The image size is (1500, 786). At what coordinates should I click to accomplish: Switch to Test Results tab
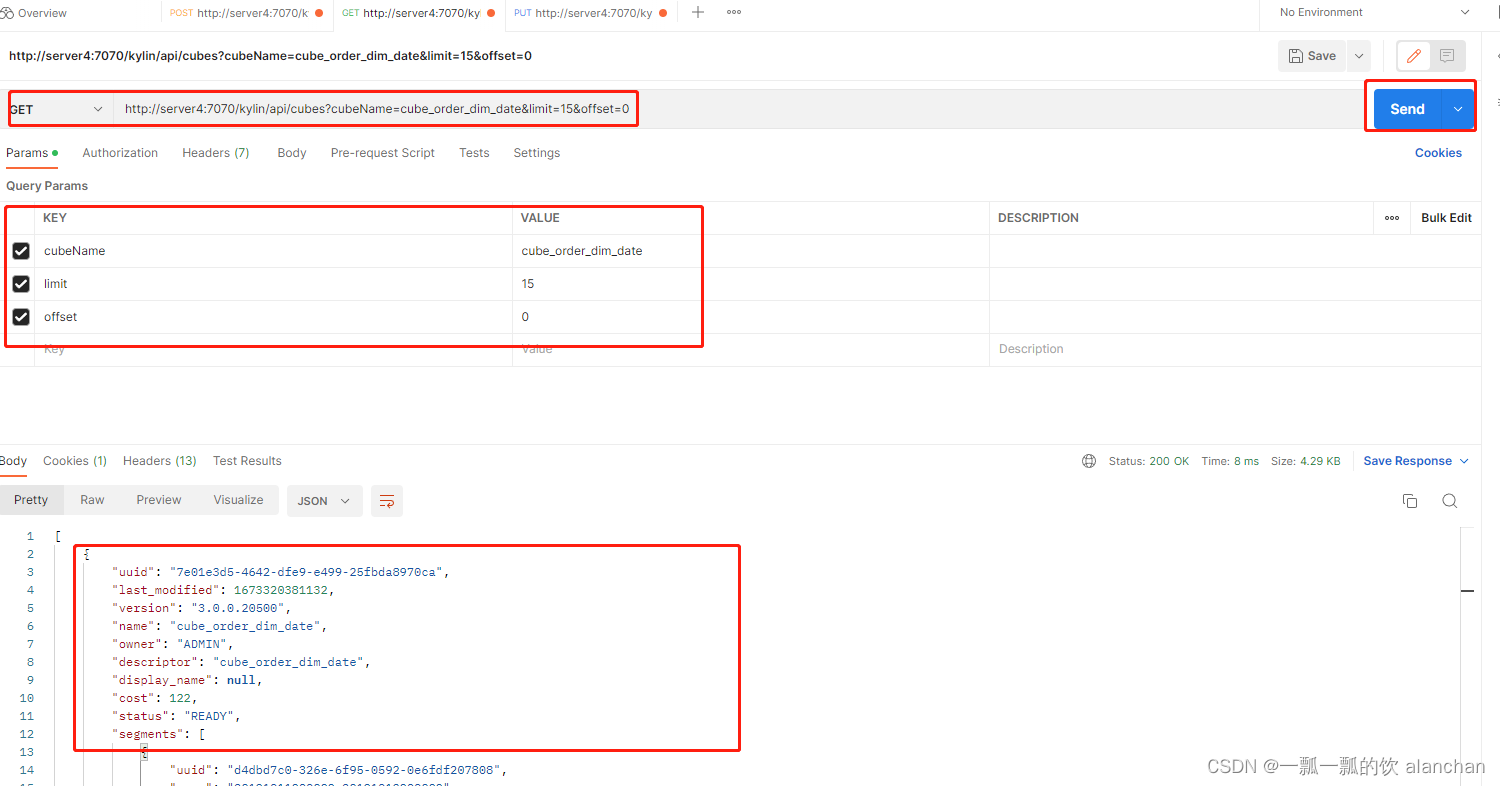(x=247, y=461)
